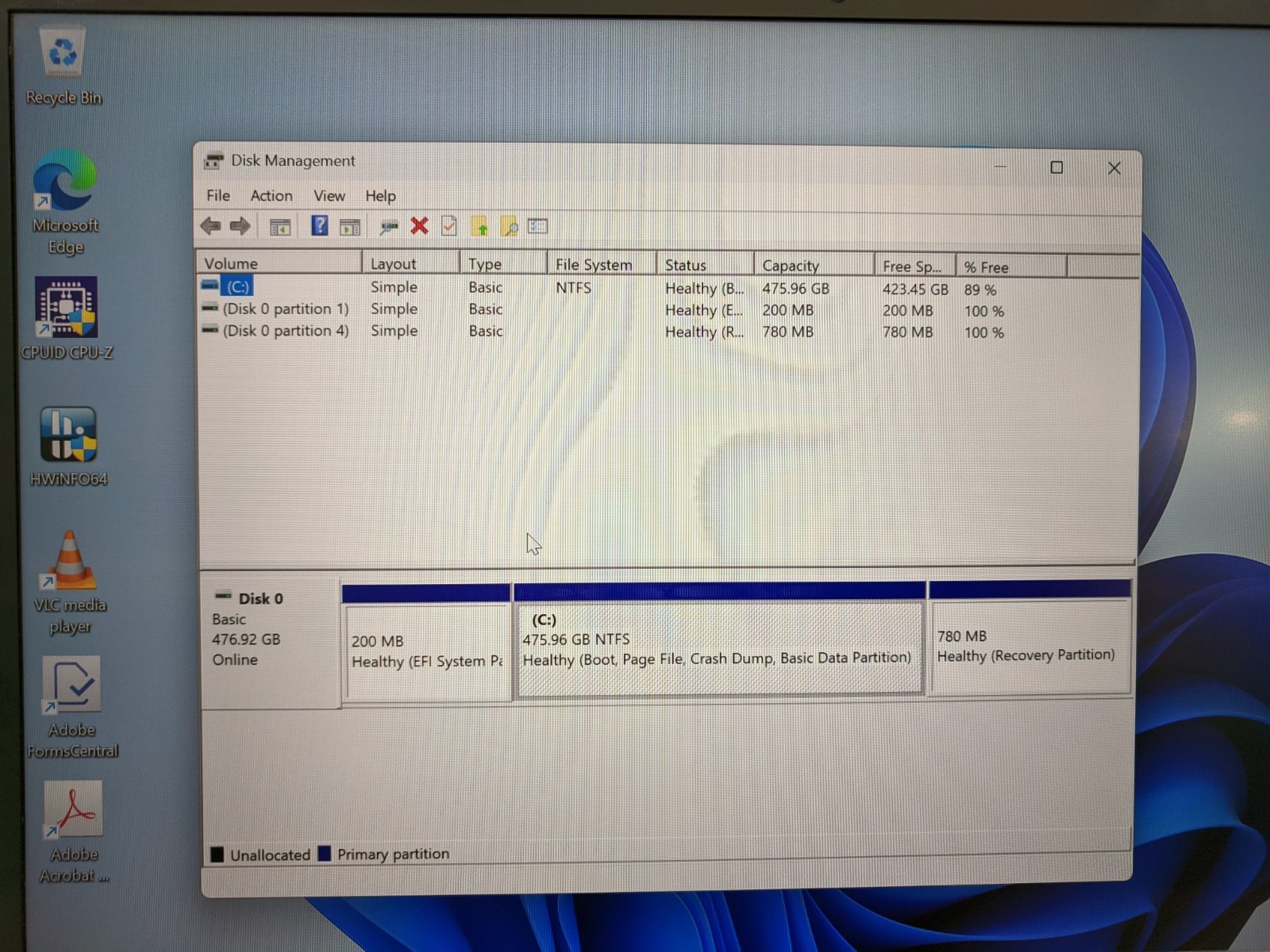Open the File menu
The height and width of the screenshot is (952, 1270).
(x=218, y=195)
